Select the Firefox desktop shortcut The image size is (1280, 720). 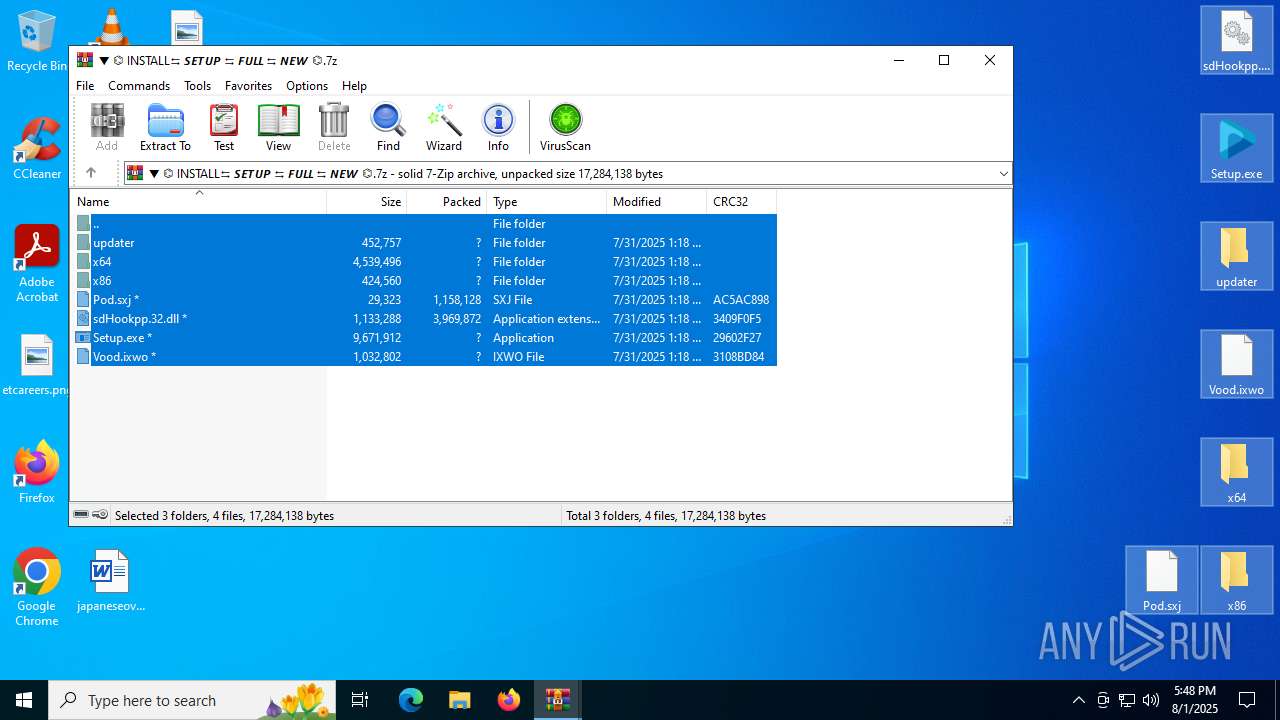point(37,472)
